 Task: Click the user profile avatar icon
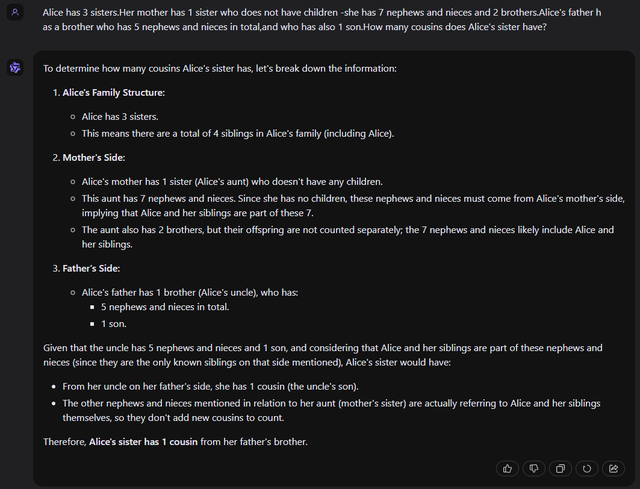(x=16, y=12)
